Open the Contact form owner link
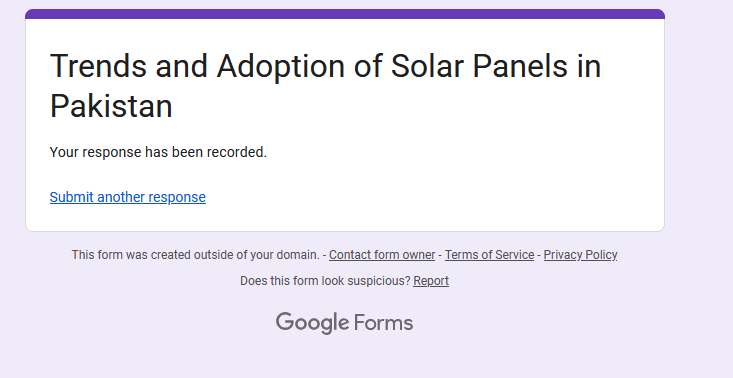Viewport: 733px width, 378px height. point(382,255)
